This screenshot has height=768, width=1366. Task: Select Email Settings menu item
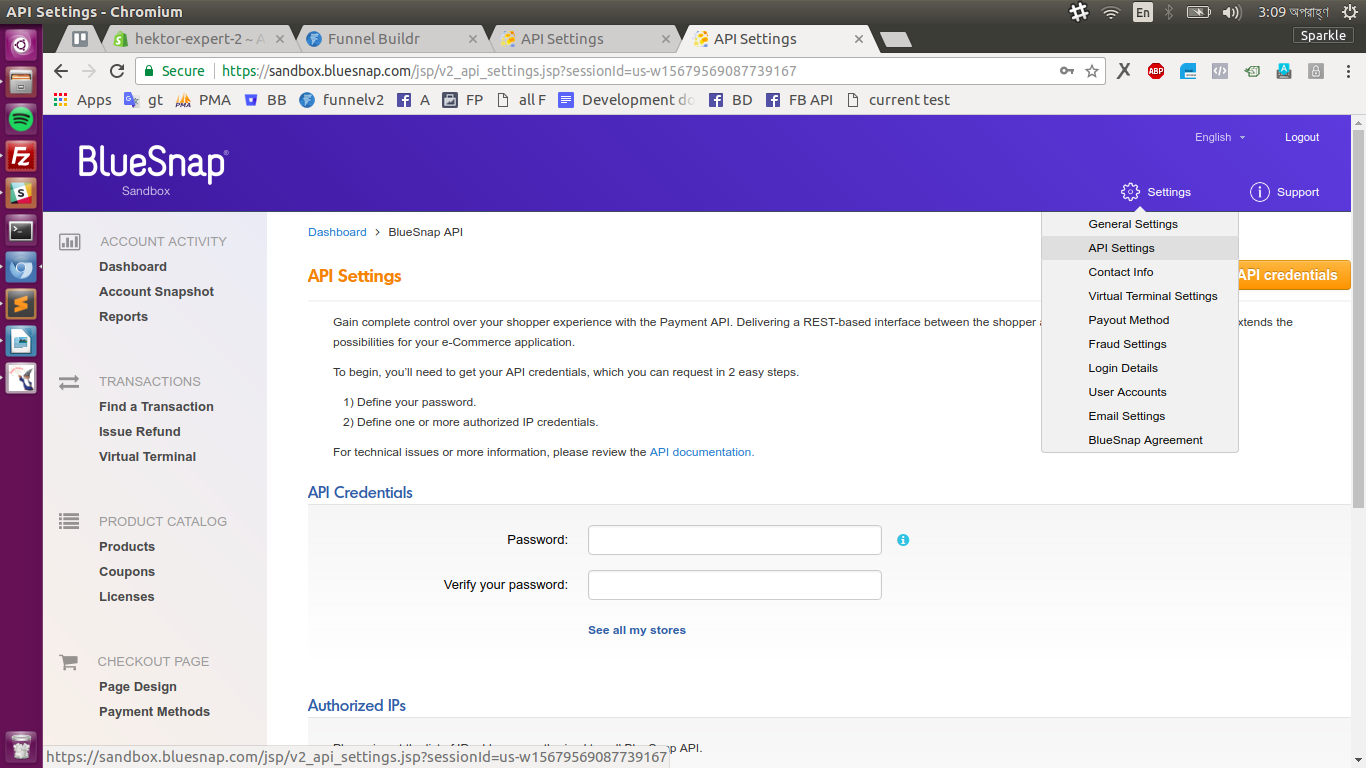coord(1139,416)
